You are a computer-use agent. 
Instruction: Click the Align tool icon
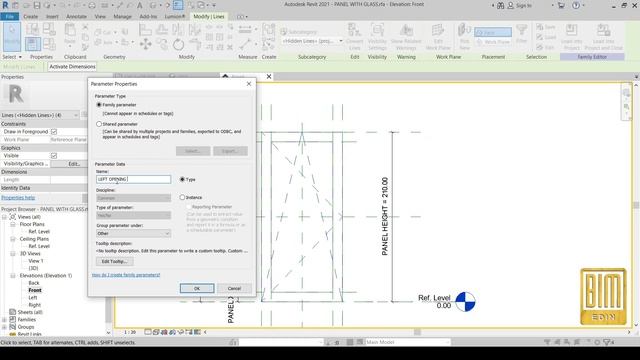point(145,29)
